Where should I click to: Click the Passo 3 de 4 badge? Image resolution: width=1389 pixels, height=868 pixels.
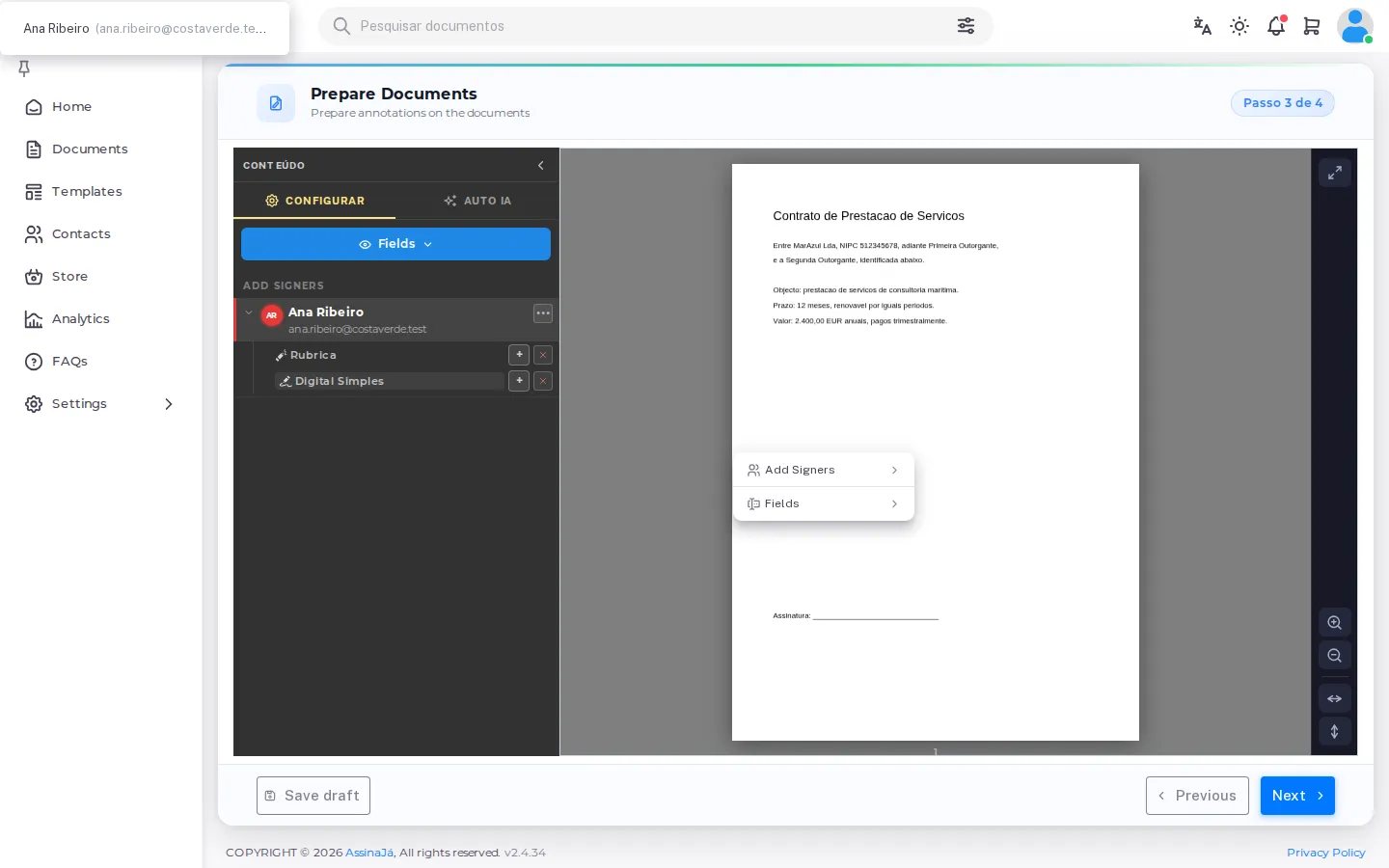pyautogui.click(x=1283, y=103)
